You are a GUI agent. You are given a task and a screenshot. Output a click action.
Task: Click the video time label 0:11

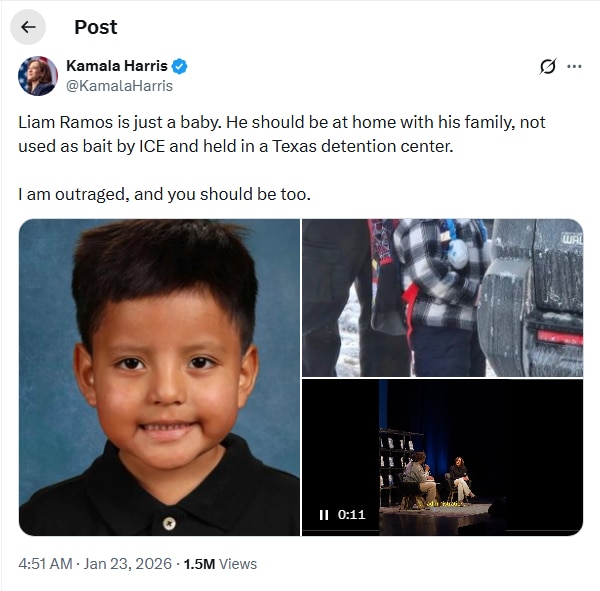[351, 515]
